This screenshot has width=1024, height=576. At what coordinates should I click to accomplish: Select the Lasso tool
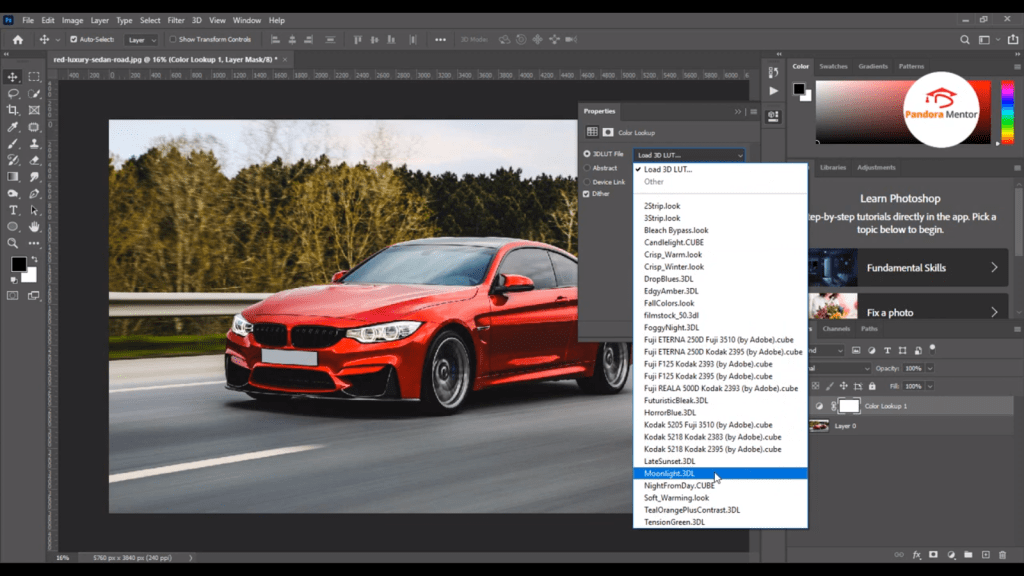click(13, 93)
